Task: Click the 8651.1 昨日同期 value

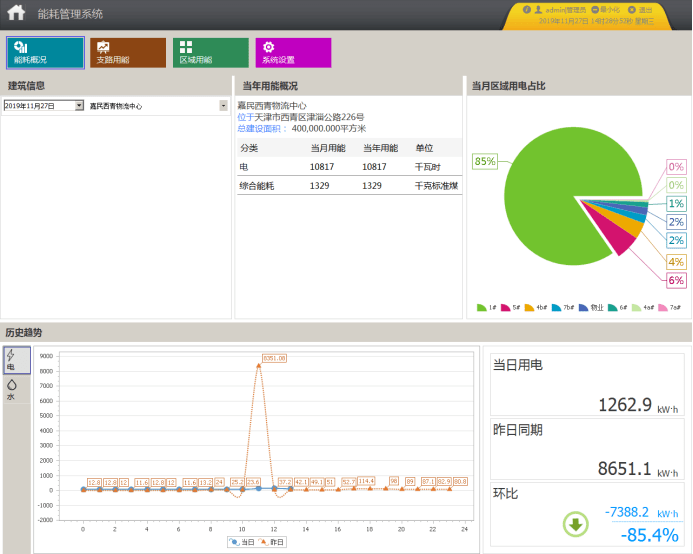Action: pos(624,468)
